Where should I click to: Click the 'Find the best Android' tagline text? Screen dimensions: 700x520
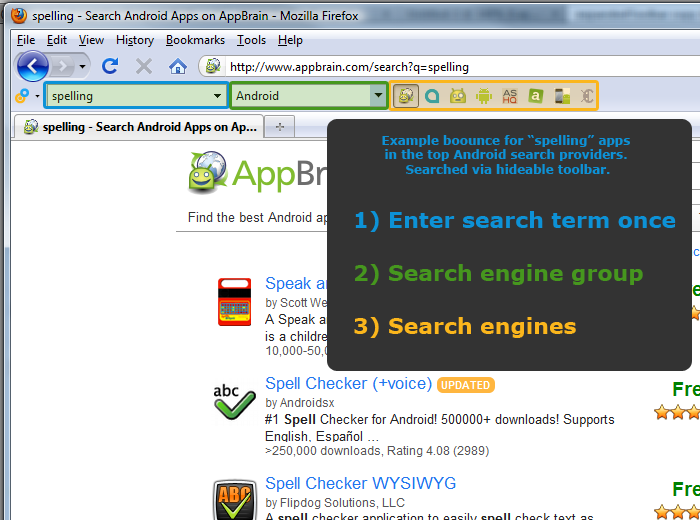[x=258, y=217]
